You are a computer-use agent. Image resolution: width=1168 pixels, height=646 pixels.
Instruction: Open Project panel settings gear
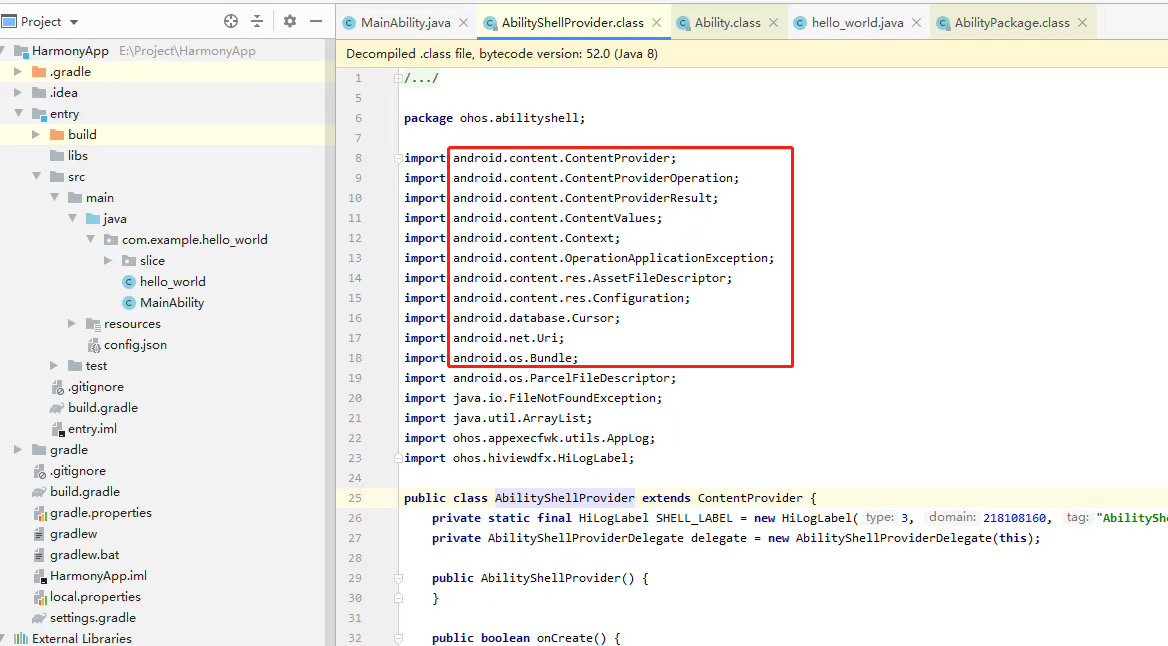click(x=290, y=22)
